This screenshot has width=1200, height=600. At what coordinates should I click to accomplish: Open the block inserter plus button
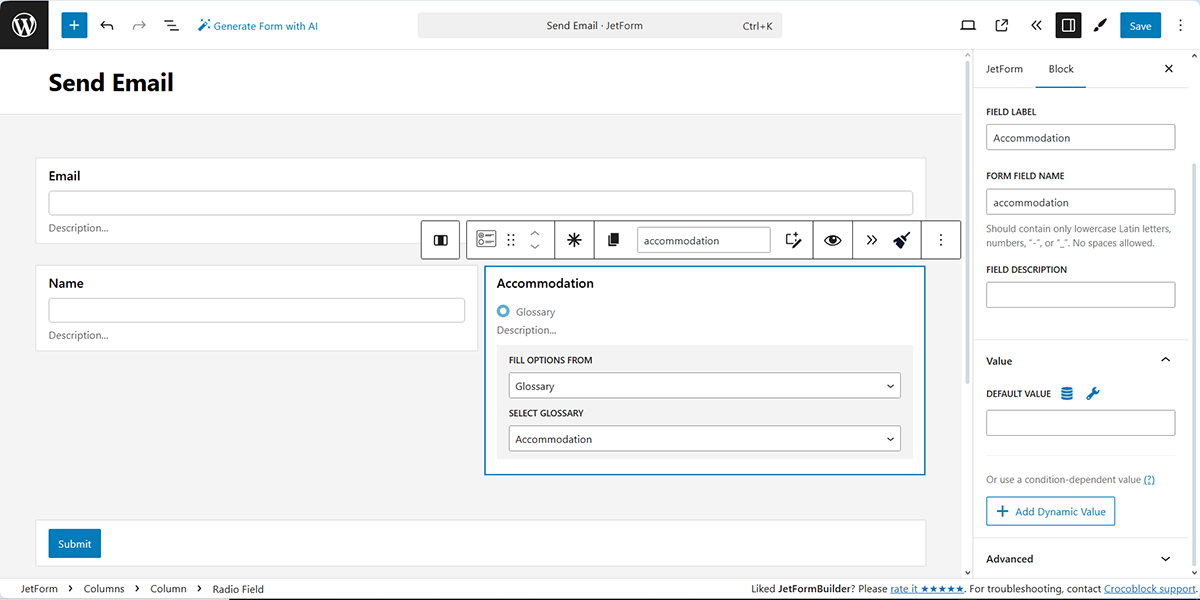pos(74,25)
